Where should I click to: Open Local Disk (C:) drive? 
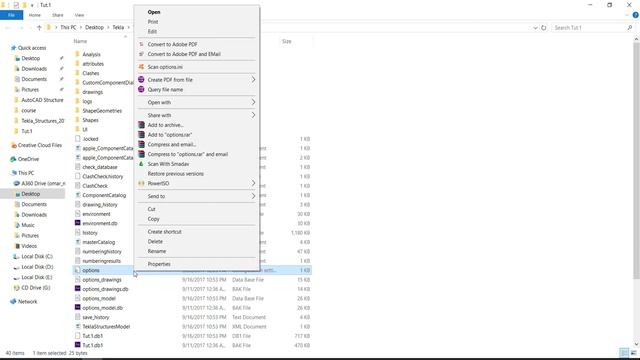(37, 256)
